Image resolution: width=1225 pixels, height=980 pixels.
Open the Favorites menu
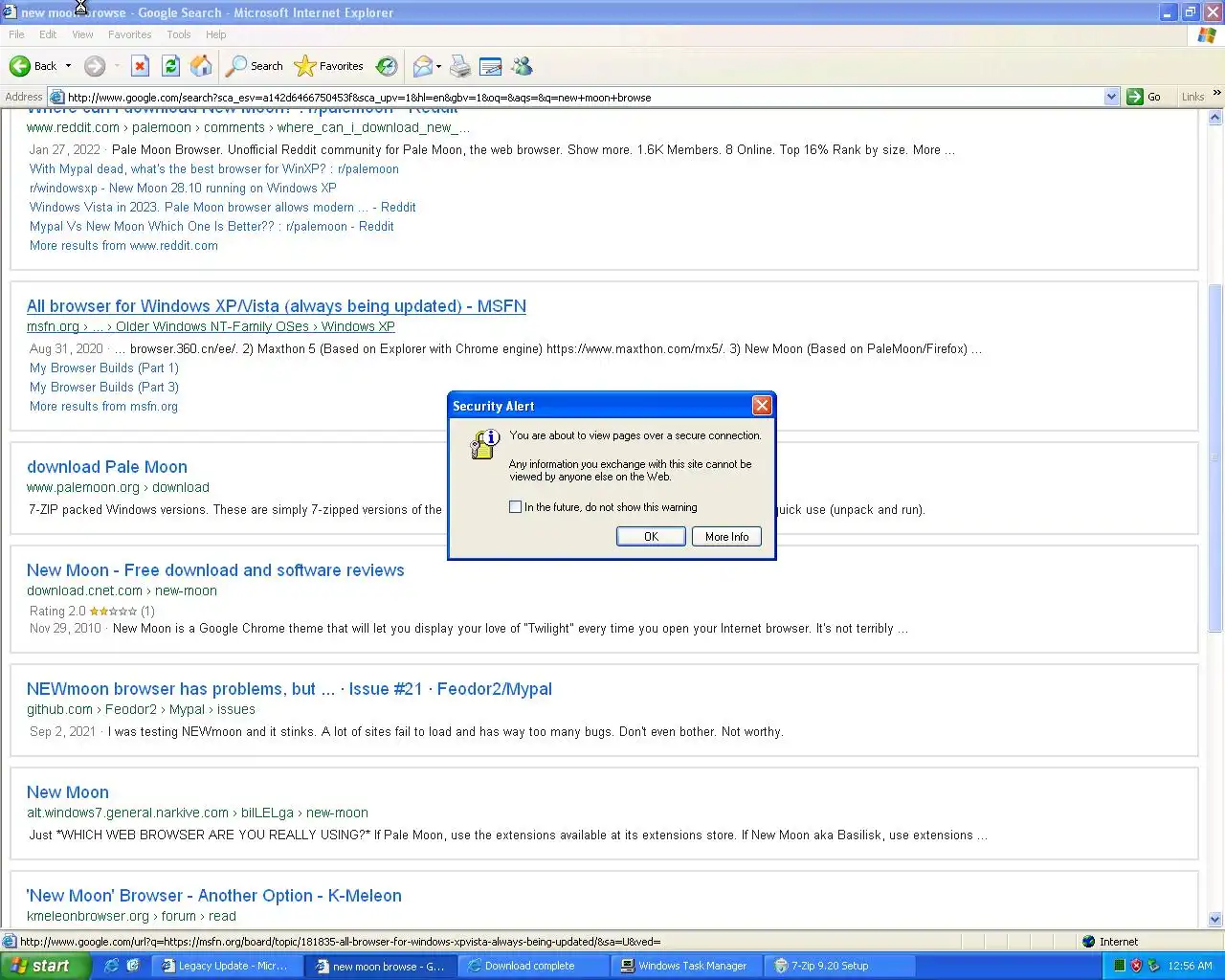click(129, 34)
